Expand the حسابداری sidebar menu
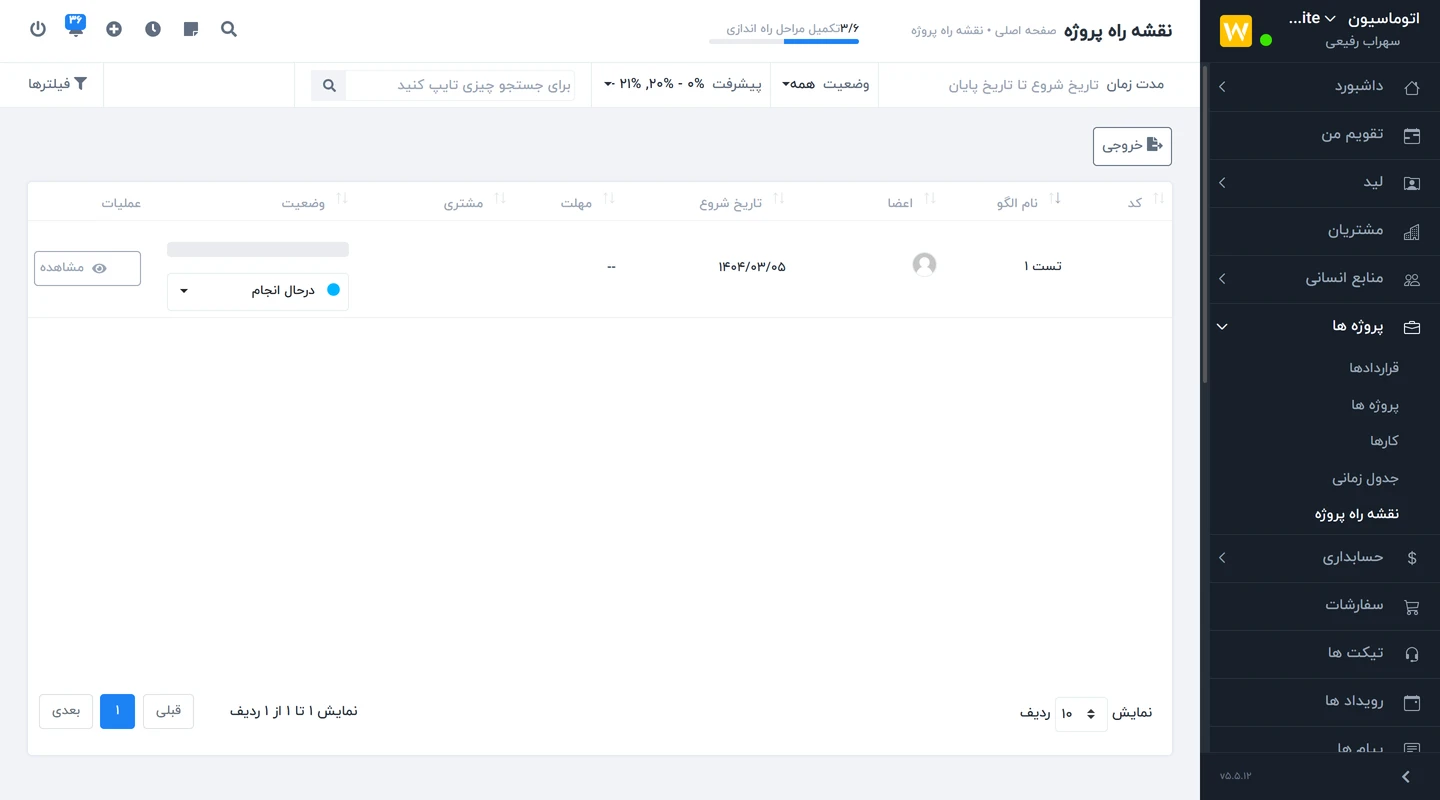1440x800 pixels. (x=1324, y=557)
